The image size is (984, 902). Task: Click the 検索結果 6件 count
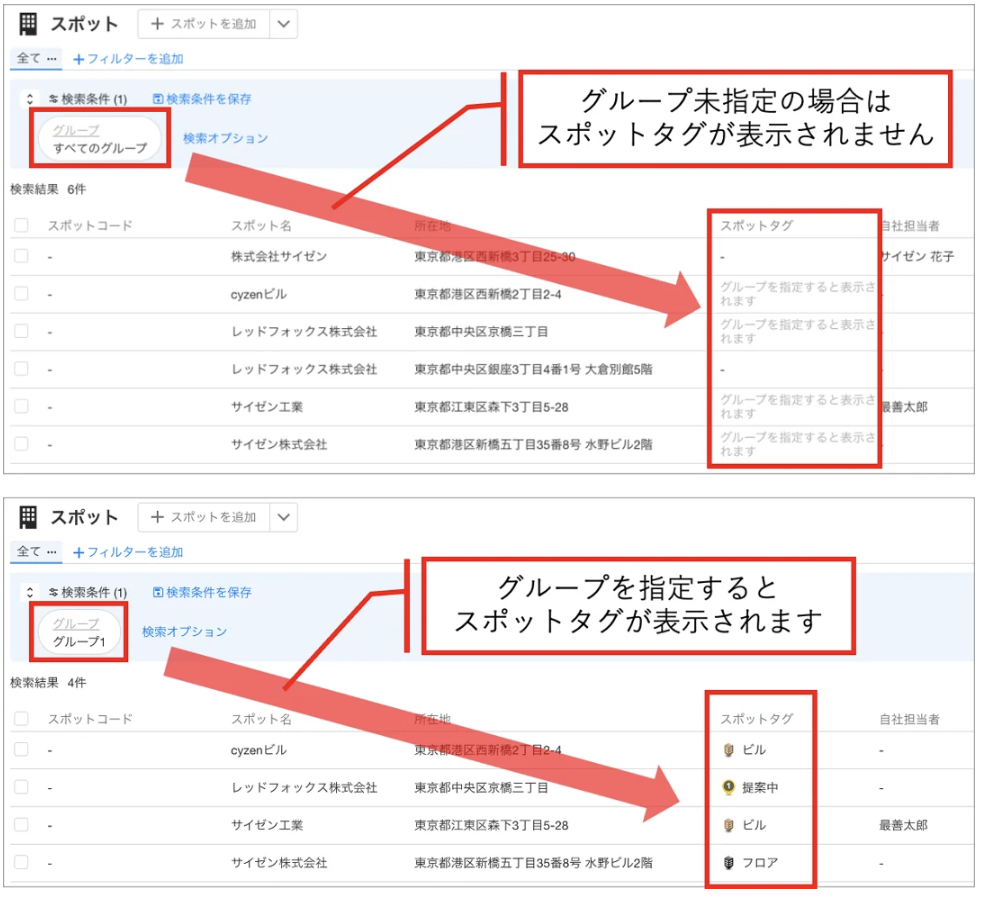tap(48, 190)
